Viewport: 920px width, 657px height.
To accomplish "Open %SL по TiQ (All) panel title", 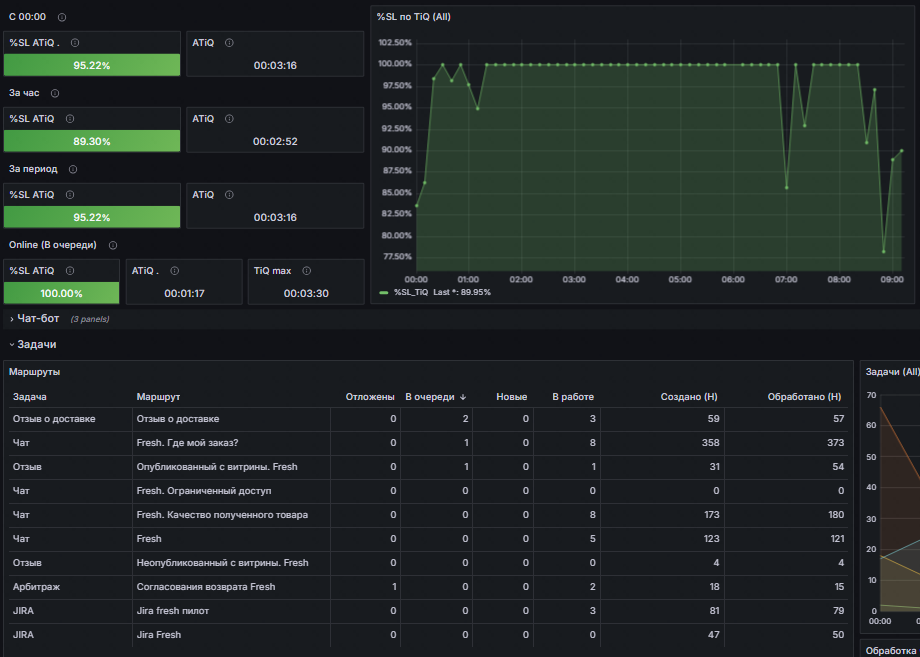I will pos(414,17).
